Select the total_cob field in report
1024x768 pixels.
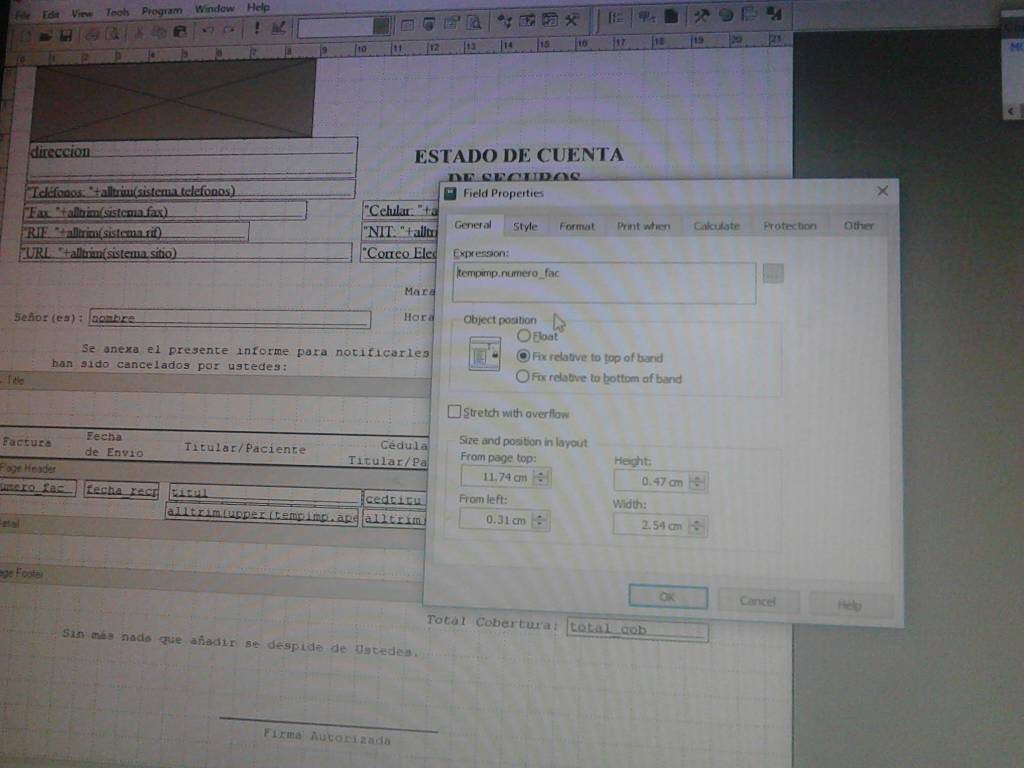[637, 629]
